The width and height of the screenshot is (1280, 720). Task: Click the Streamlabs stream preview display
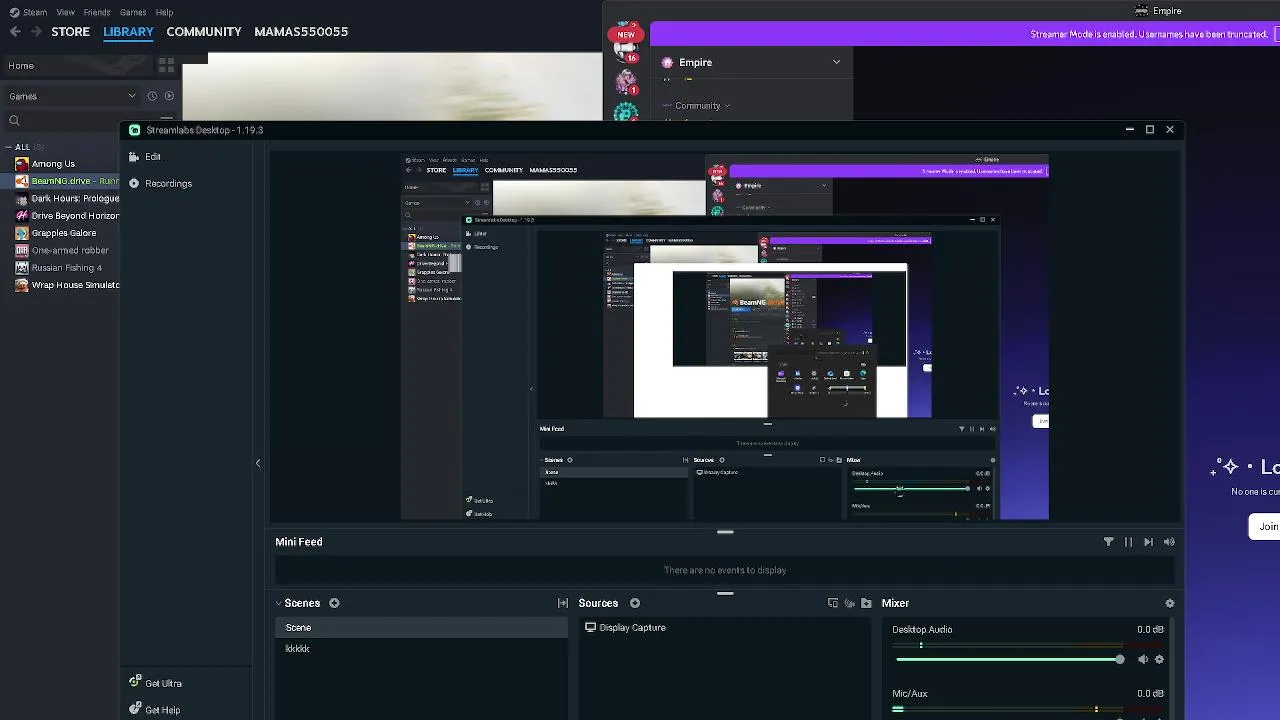725,337
